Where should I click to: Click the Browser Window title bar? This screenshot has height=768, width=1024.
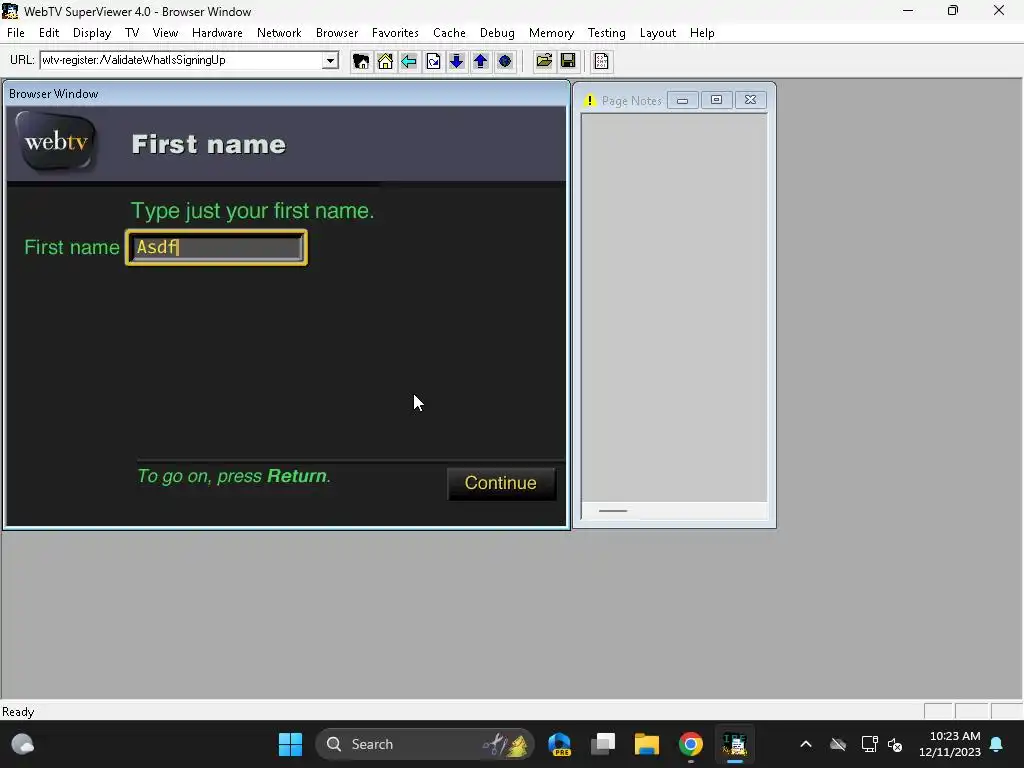point(286,93)
